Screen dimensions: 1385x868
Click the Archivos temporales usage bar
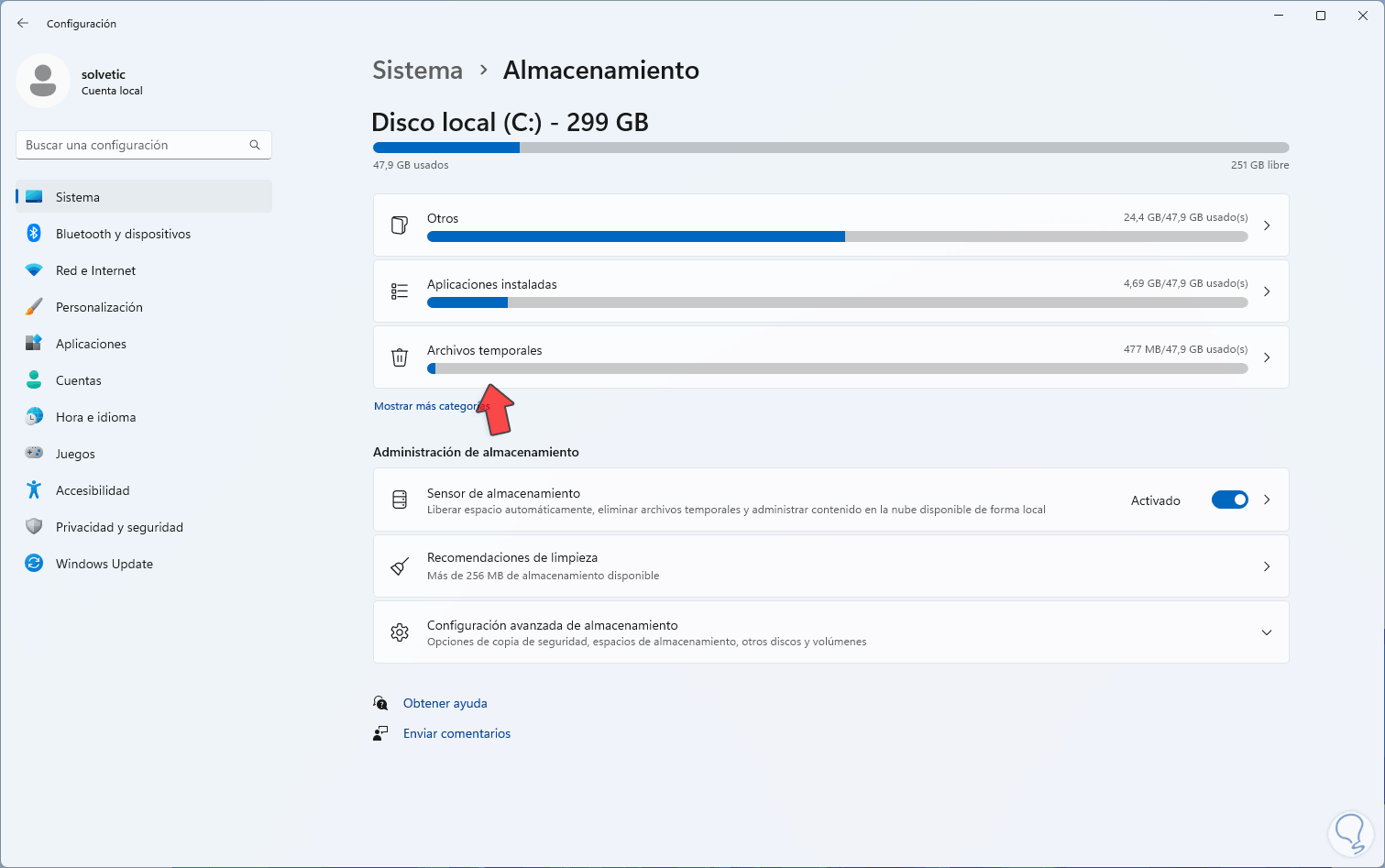(838, 368)
